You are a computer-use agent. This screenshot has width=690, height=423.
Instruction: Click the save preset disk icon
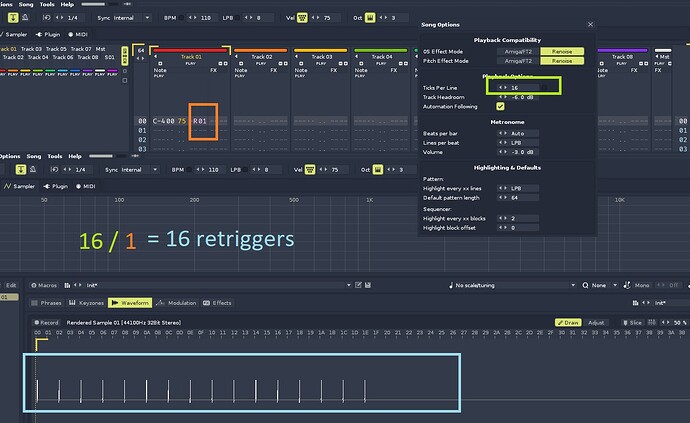[x=368, y=285]
